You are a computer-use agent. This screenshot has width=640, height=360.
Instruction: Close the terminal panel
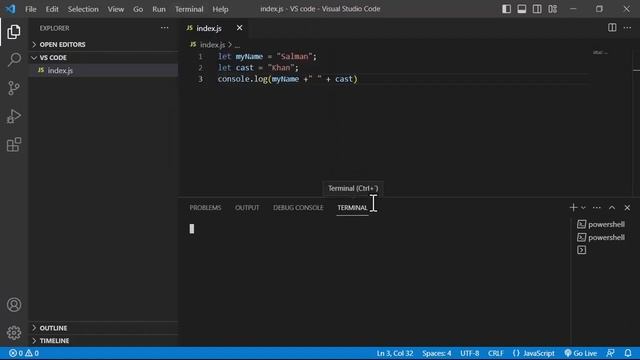(x=627, y=207)
